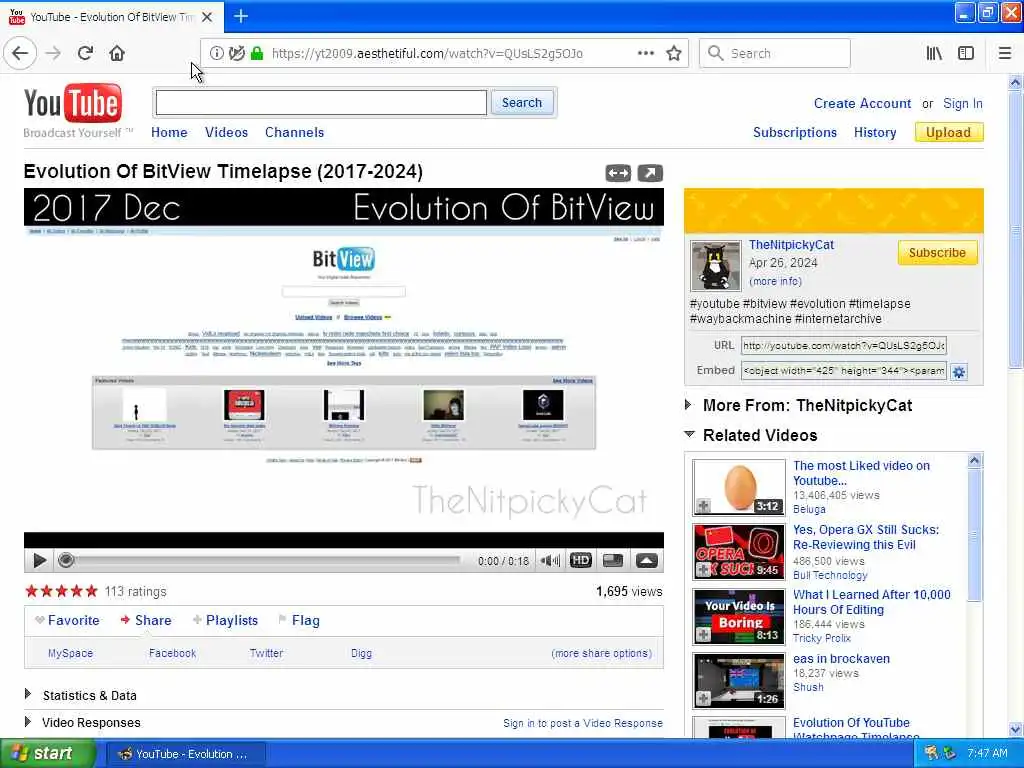Show more info about the uploader
The height and width of the screenshot is (768, 1024).
click(775, 281)
